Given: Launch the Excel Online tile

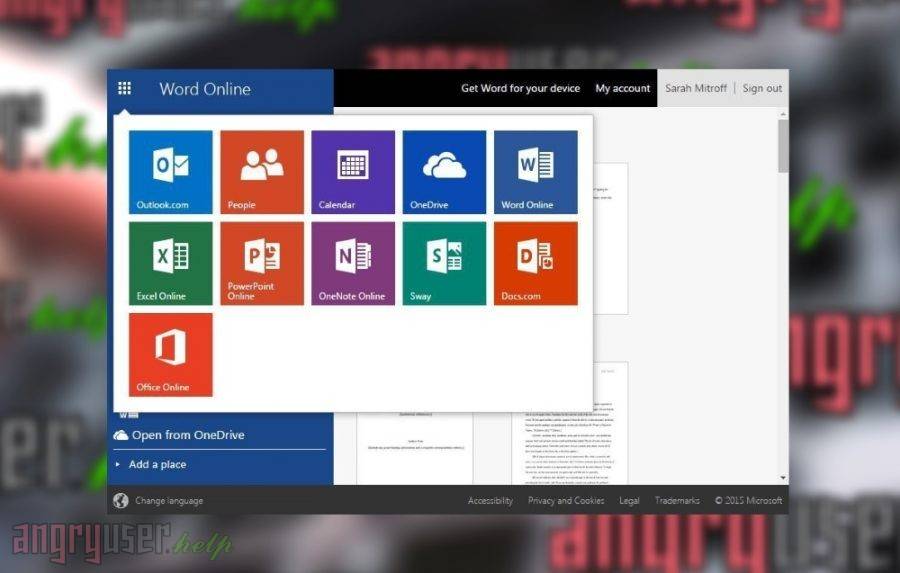Looking at the screenshot, I should [170, 264].
